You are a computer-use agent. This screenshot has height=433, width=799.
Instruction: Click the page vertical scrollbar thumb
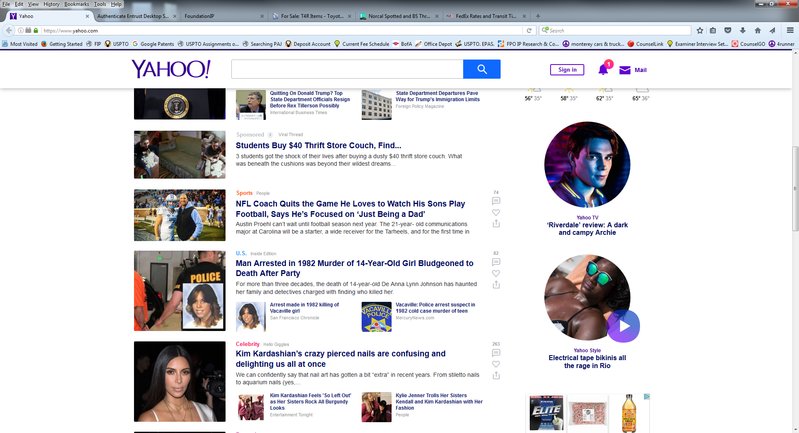pyautogui.click(x=794, y=188)
